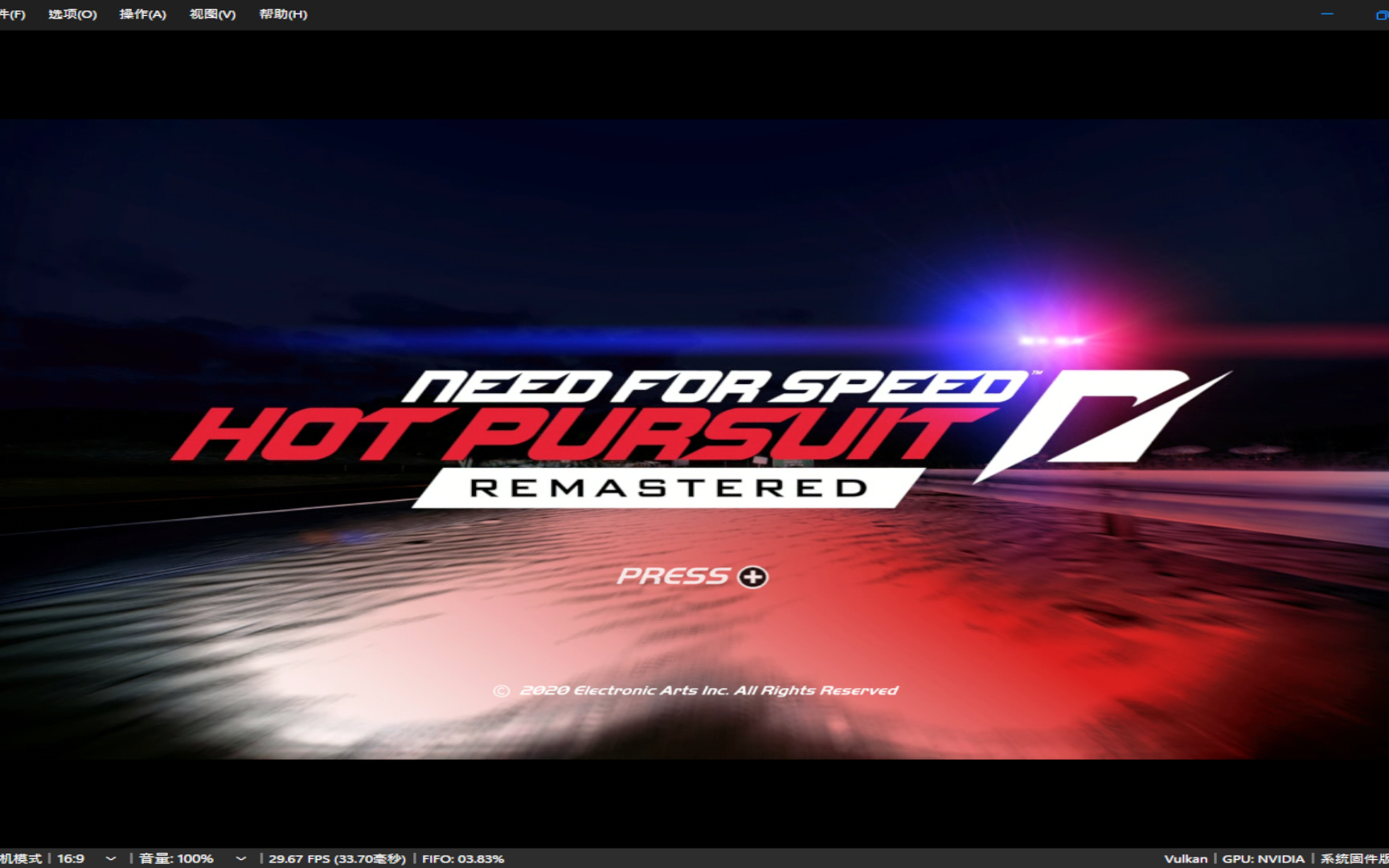Click the 音量: 100% volume indicator
1389x868 pixels.
point(176,858)
